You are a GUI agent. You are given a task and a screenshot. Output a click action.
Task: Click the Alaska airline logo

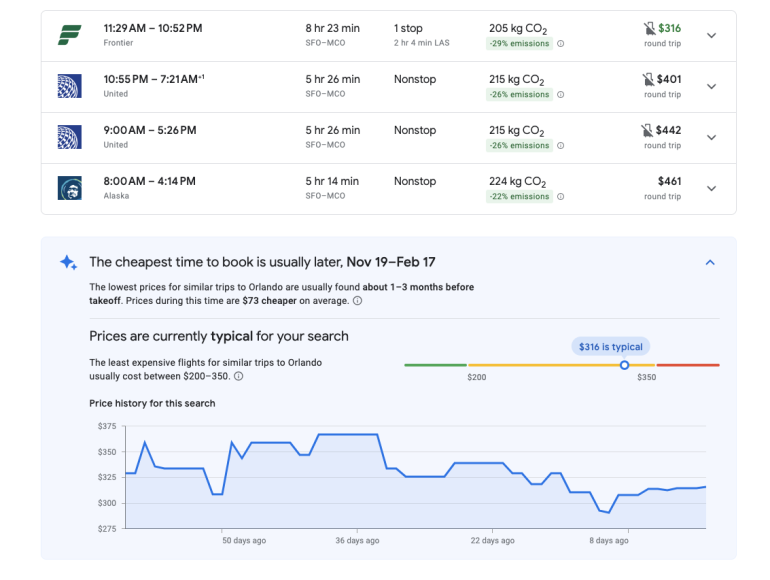pos(69,188)
